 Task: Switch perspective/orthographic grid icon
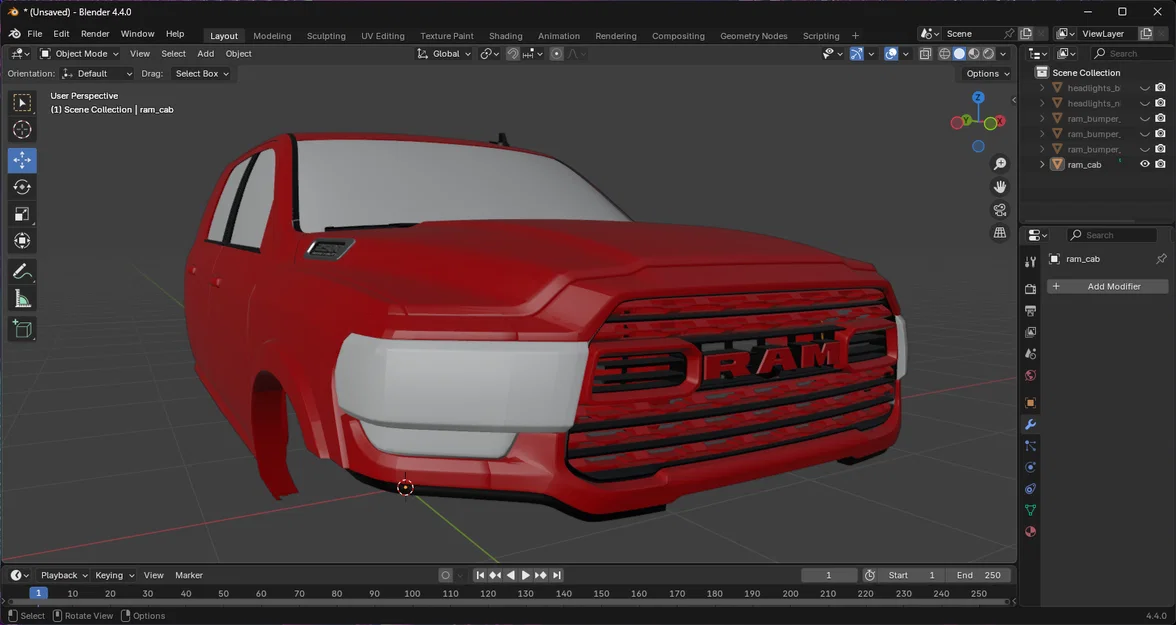click(x=1000, y=233)
